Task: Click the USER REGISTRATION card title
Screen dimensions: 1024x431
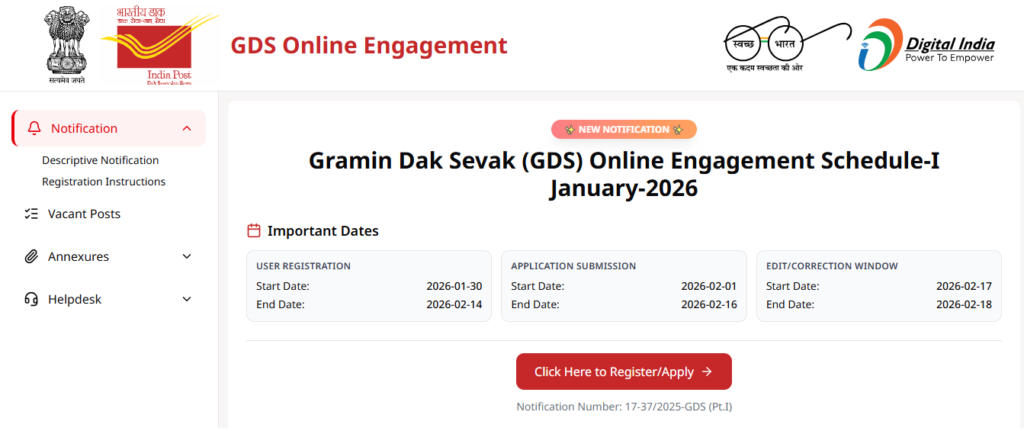Action: tap(303, 266)
